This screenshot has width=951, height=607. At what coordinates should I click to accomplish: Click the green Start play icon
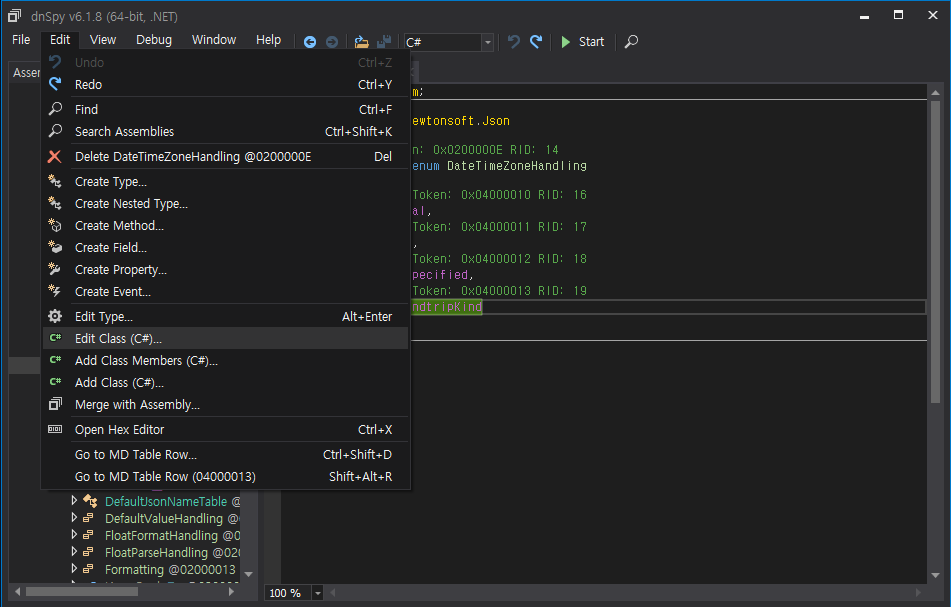click(566, 42)
